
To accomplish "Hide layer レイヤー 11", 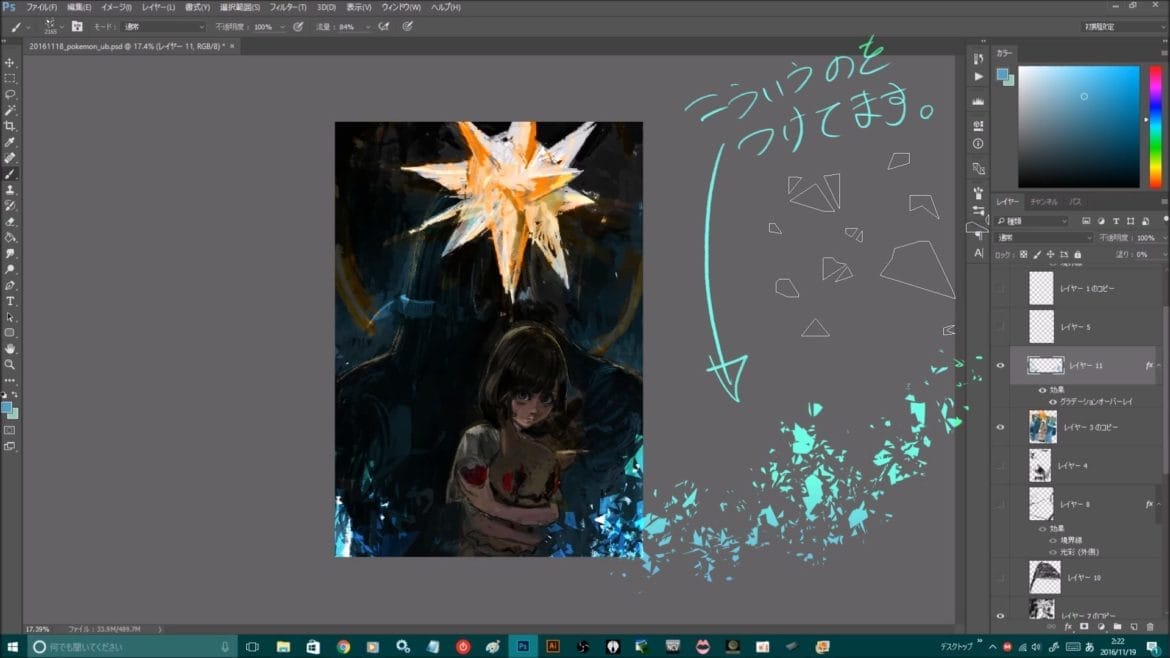I will (x=1000, y=365).
